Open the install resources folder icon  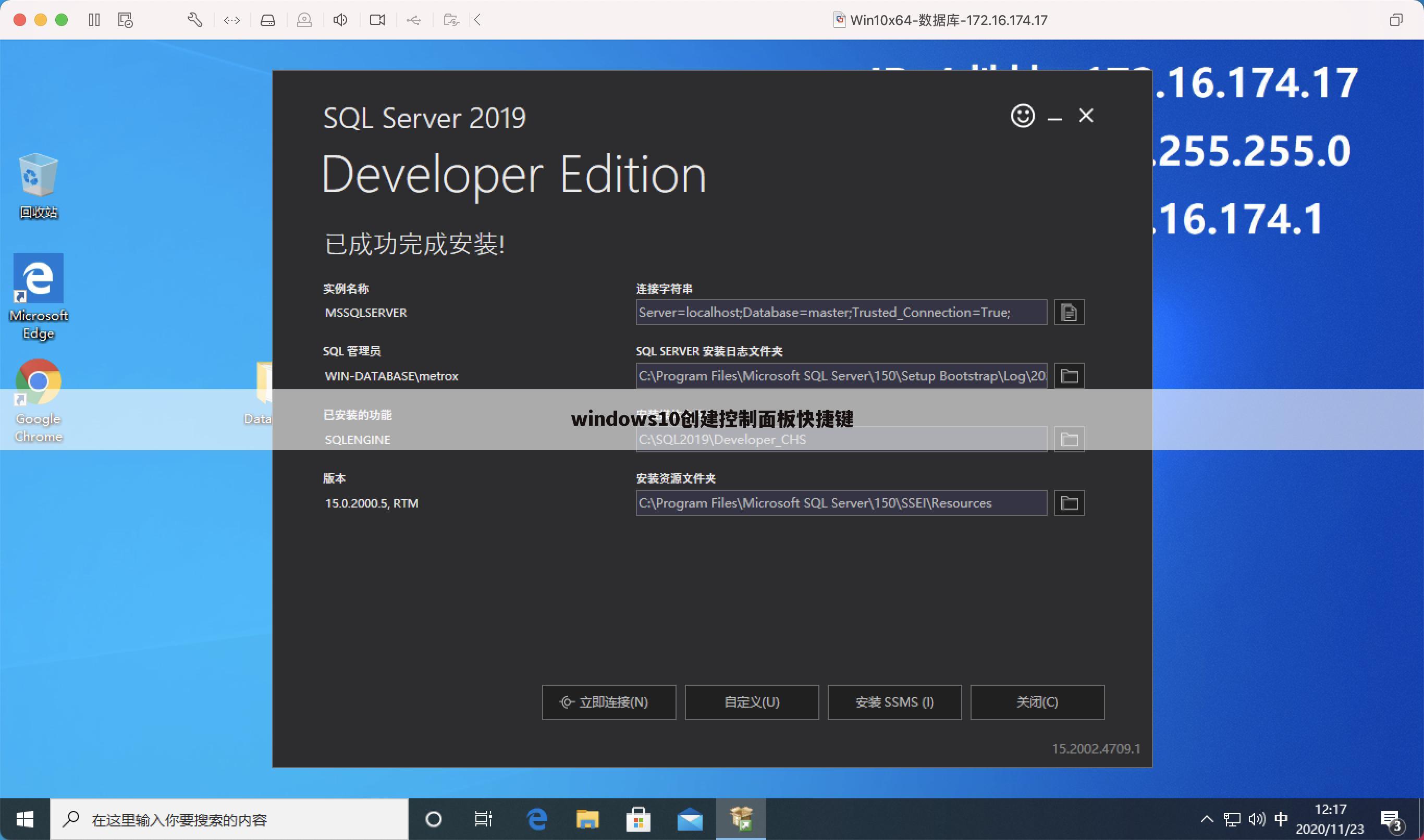tap(1069, 503)
